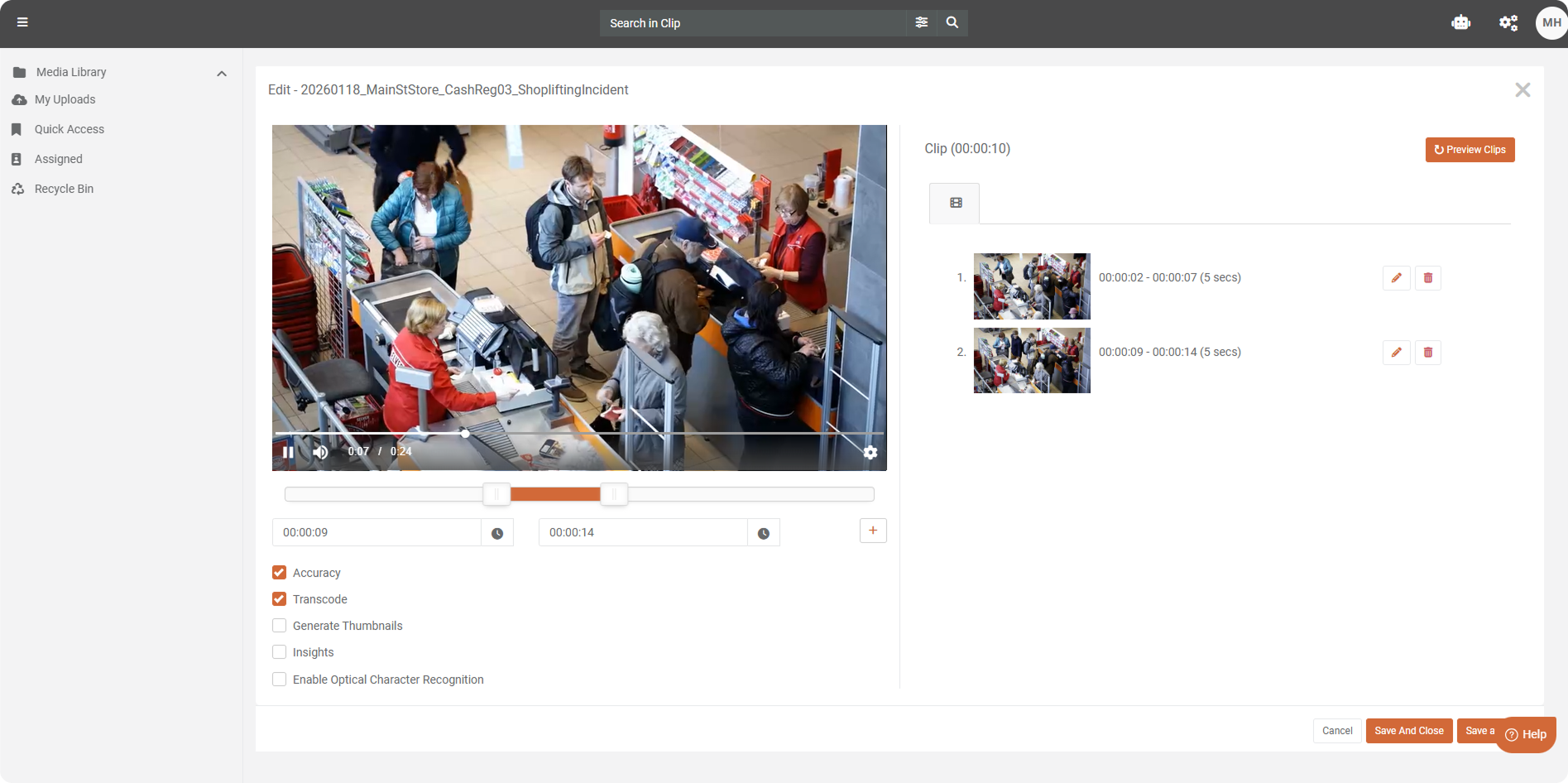The image size is (1568, 783).
Task: Click the Save And Close button
Action: (x=1408, y=730)
